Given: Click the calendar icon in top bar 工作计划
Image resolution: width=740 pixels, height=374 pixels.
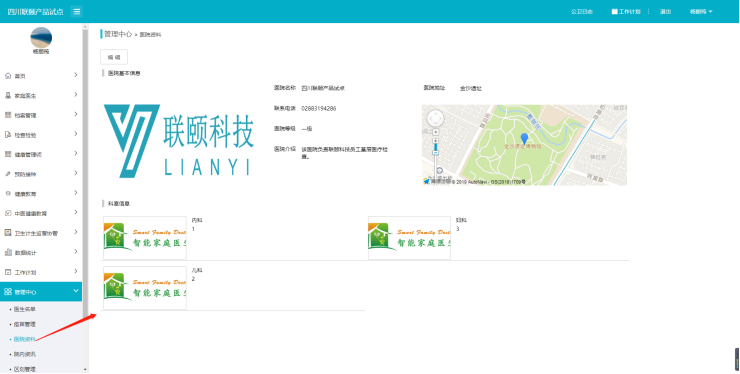Looking at the screenshot, I should tap(614, 11).
